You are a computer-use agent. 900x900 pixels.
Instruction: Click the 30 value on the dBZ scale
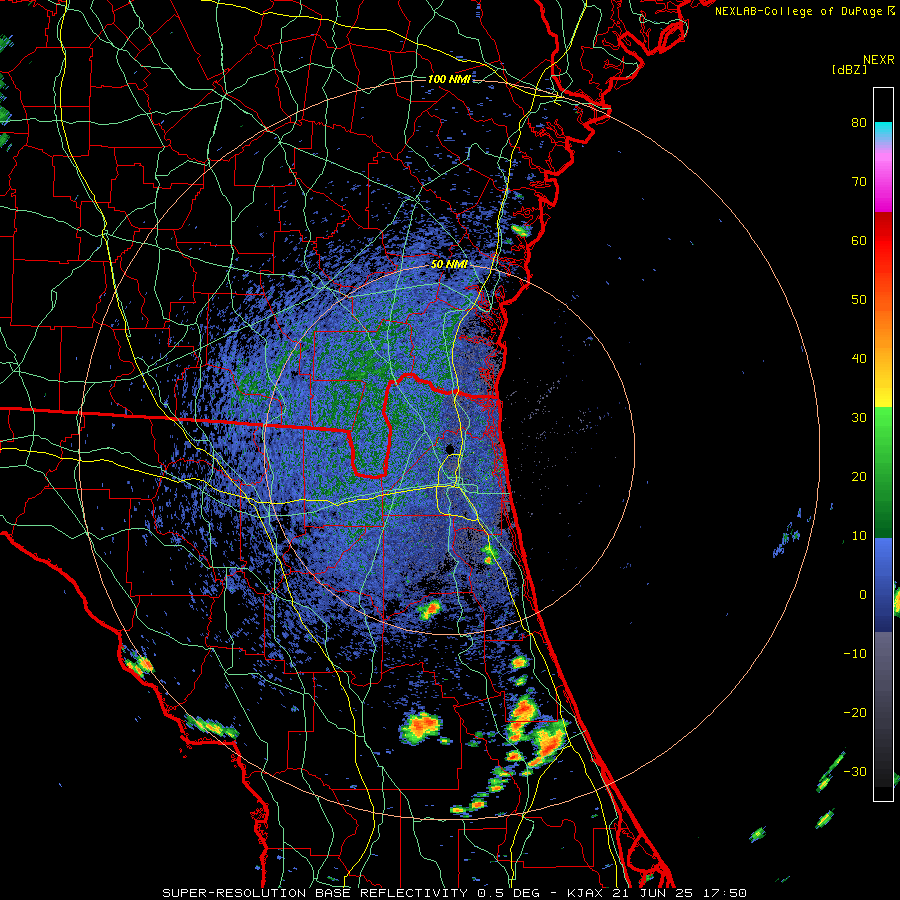(x=859, y=417)
